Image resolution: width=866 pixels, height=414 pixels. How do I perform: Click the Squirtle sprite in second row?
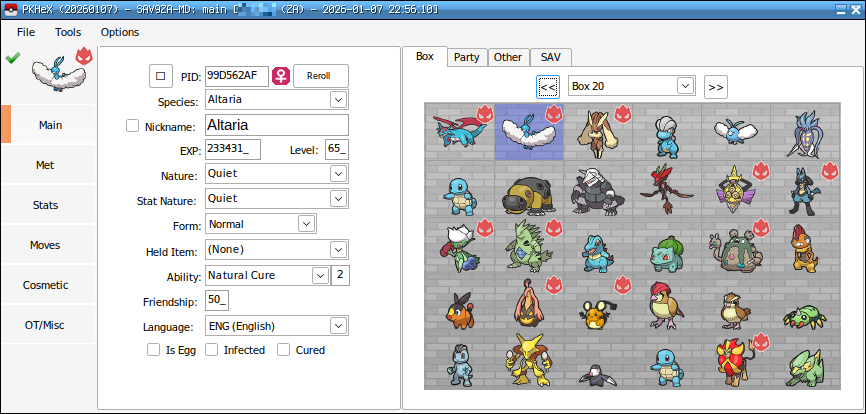(x=458, y=187)
